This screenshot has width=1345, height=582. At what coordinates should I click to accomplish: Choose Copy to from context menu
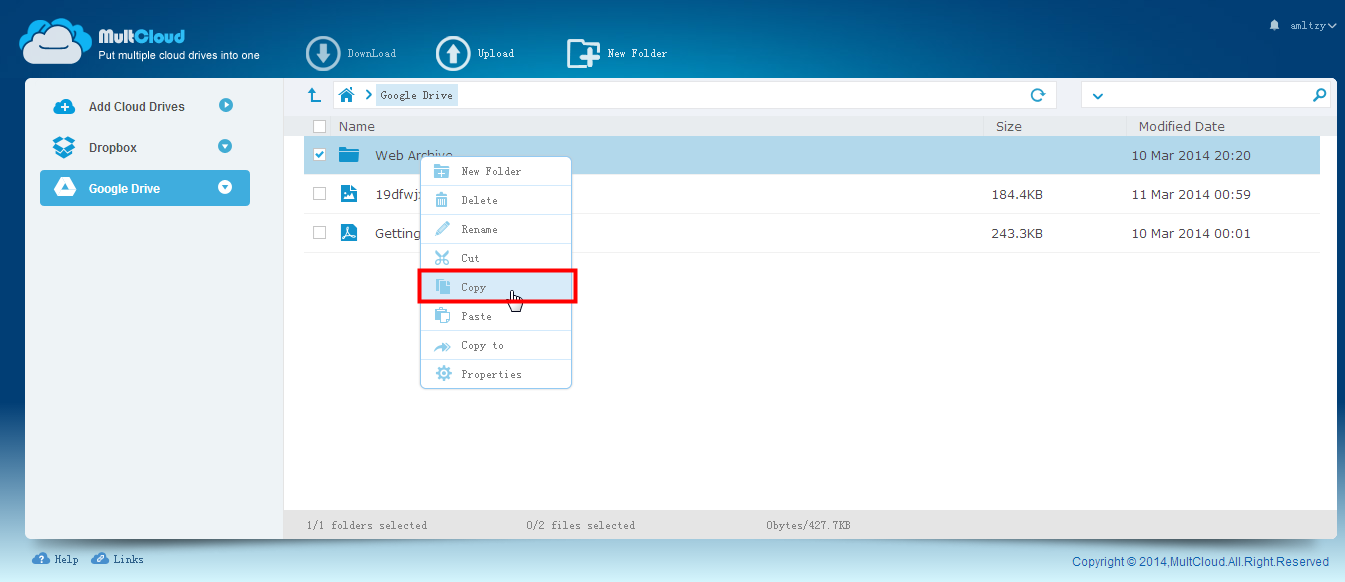pos(496,345)
